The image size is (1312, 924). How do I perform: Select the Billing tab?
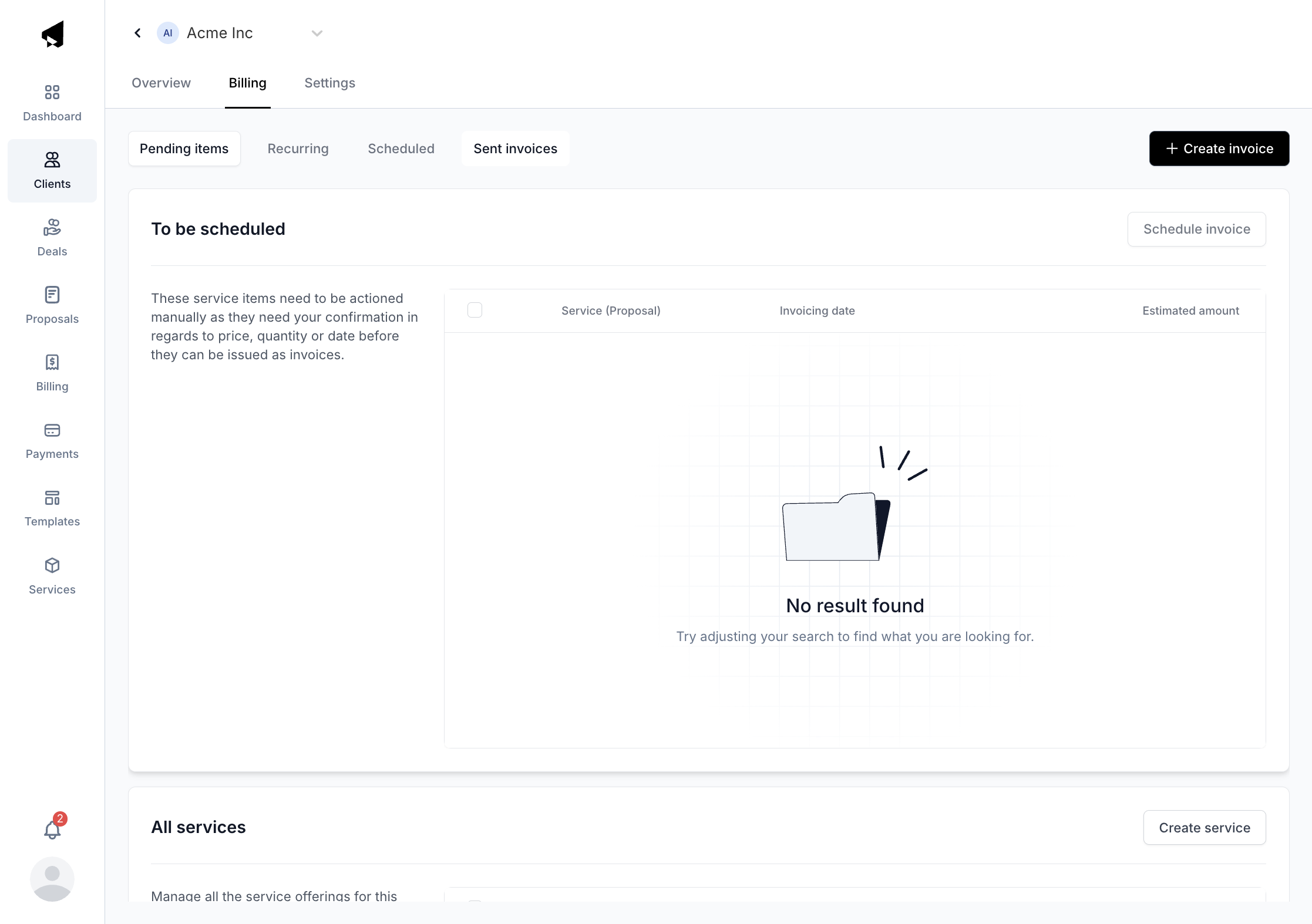click(x=248, y=83)
